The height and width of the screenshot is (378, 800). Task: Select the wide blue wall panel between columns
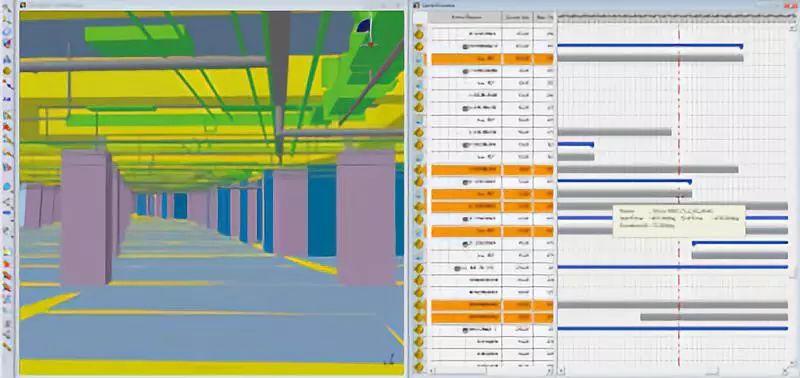[x=321, y=210]
